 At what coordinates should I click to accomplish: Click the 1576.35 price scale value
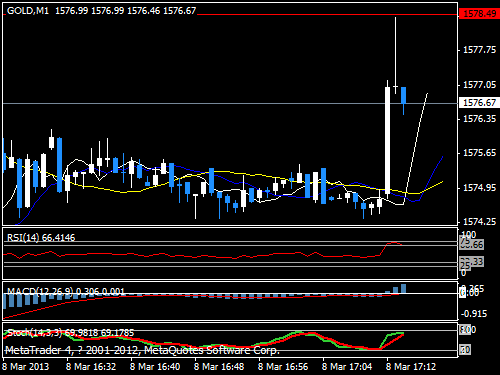pyautogui.click(x=480, y=119)
